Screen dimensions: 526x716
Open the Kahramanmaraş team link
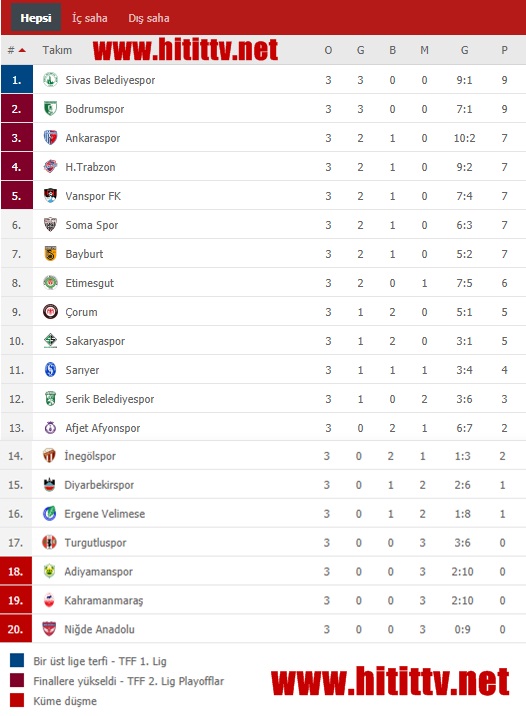tap(104, 600)
